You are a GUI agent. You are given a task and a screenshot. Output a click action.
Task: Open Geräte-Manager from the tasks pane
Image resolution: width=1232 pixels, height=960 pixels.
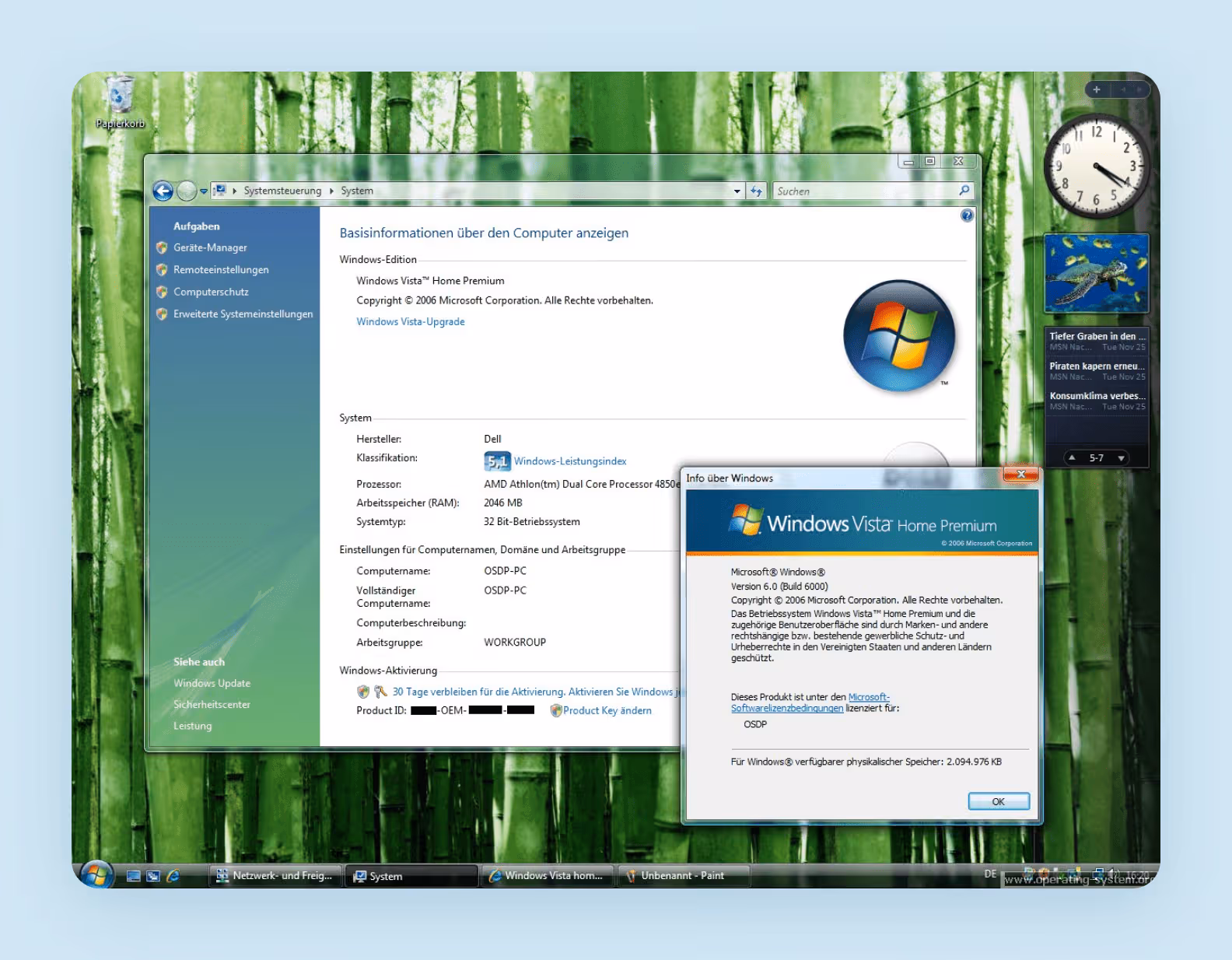pyautogui.click(x=210, y=247)
